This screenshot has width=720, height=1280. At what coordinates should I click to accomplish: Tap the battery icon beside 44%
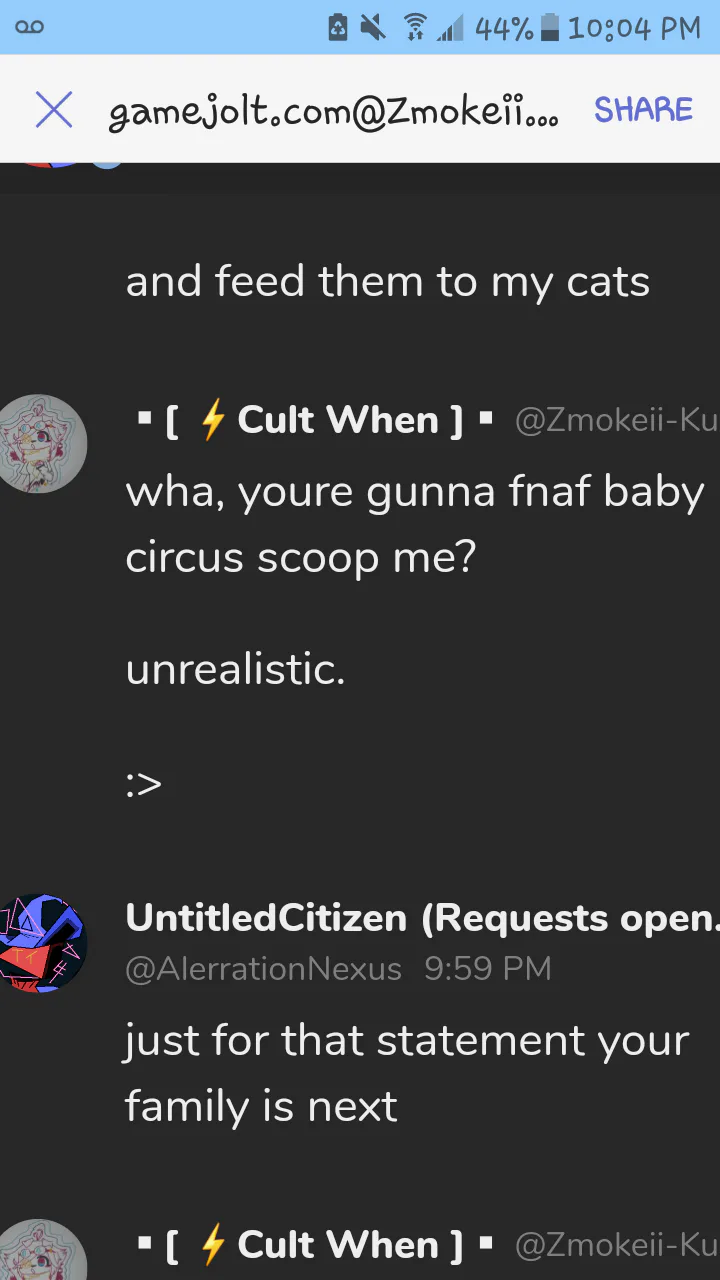[549, 28]
